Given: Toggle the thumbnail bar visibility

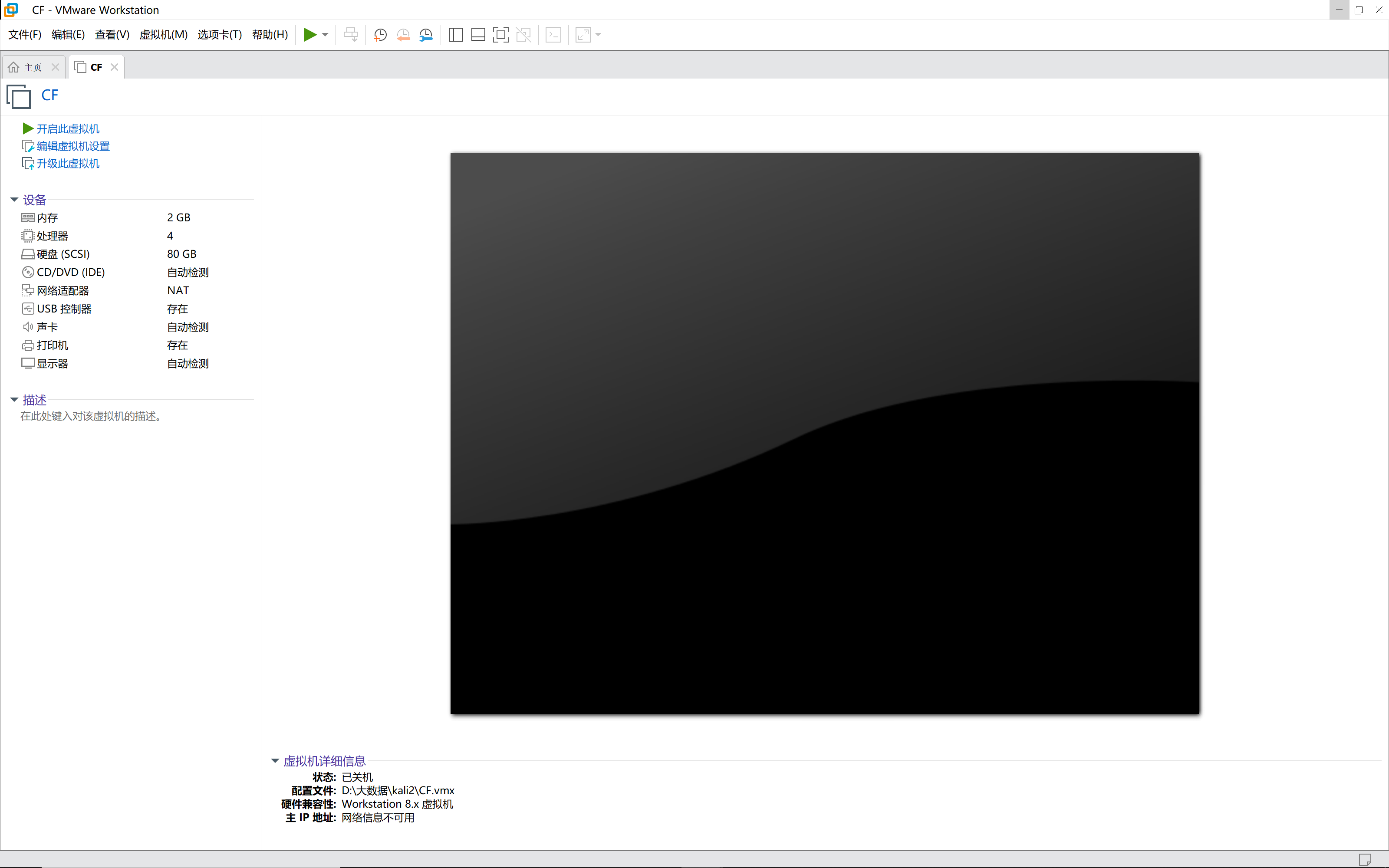Looking at the screenshot, I should pos(478,34).
